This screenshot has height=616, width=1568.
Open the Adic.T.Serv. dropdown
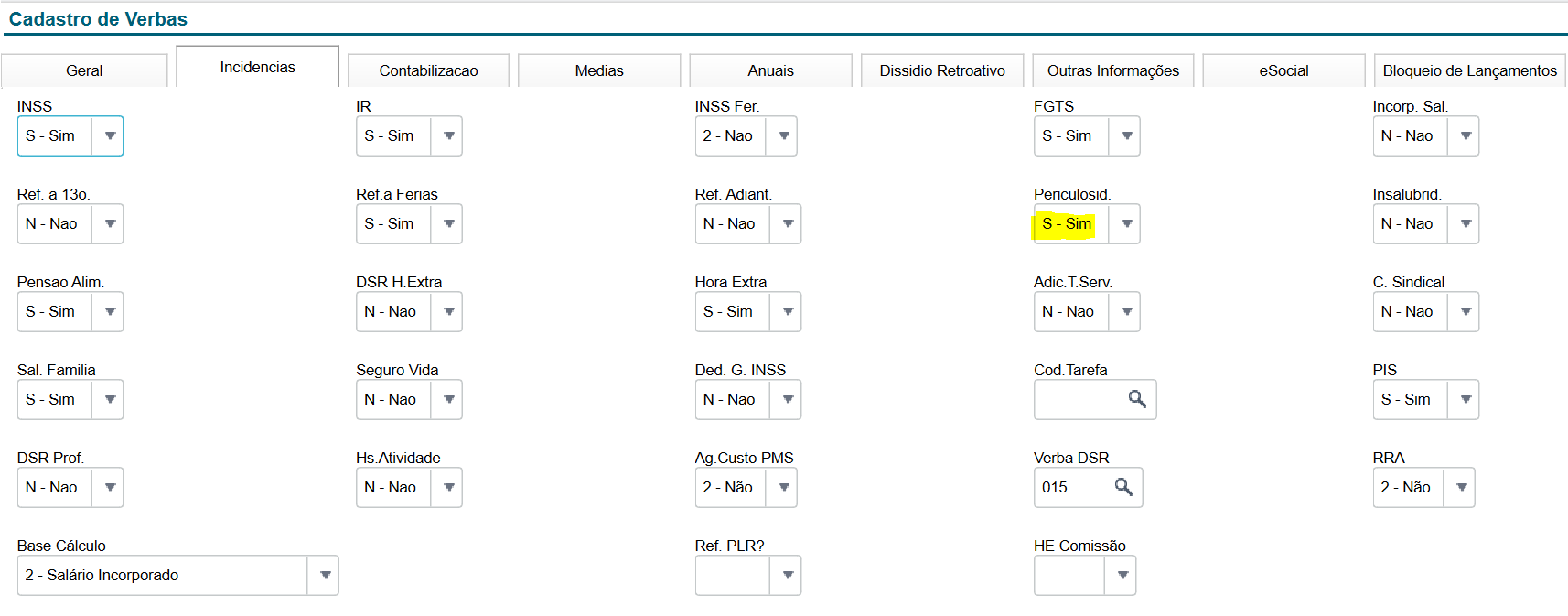(x=1126, y=311)
